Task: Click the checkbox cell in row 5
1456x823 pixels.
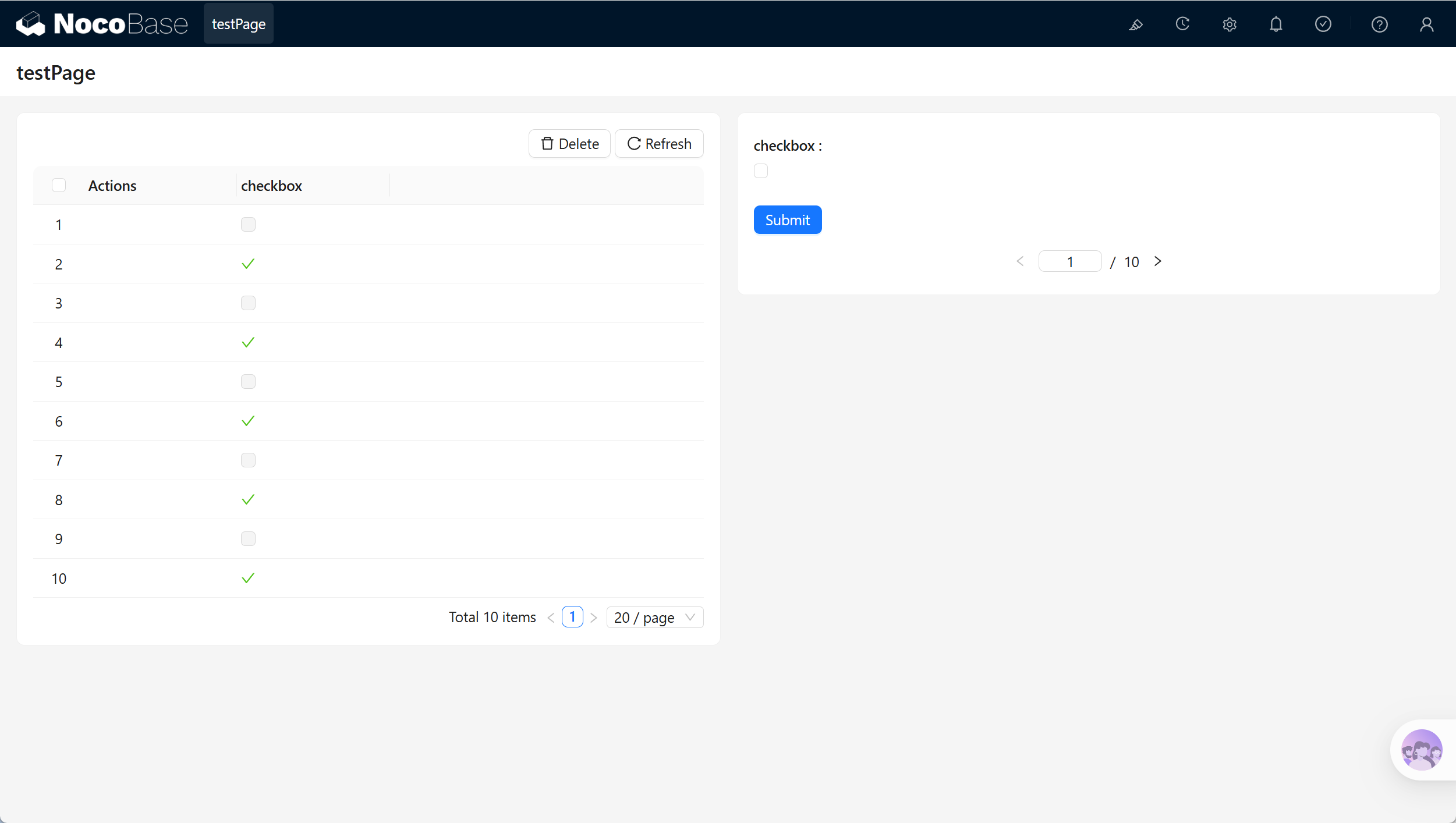Action: click(x=248, y=381)
